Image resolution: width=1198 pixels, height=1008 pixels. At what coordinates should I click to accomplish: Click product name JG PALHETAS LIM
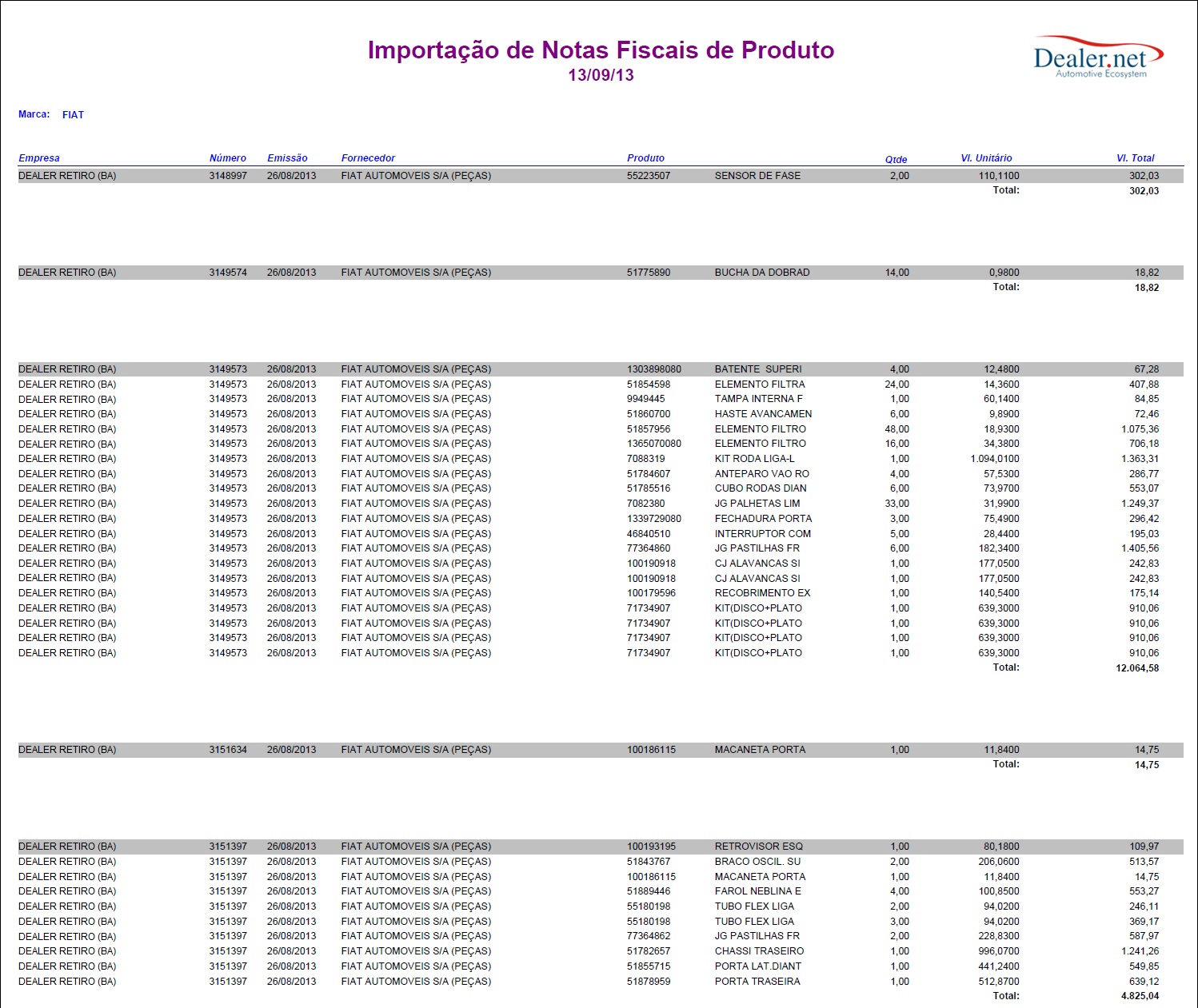[x=757, y=504]
